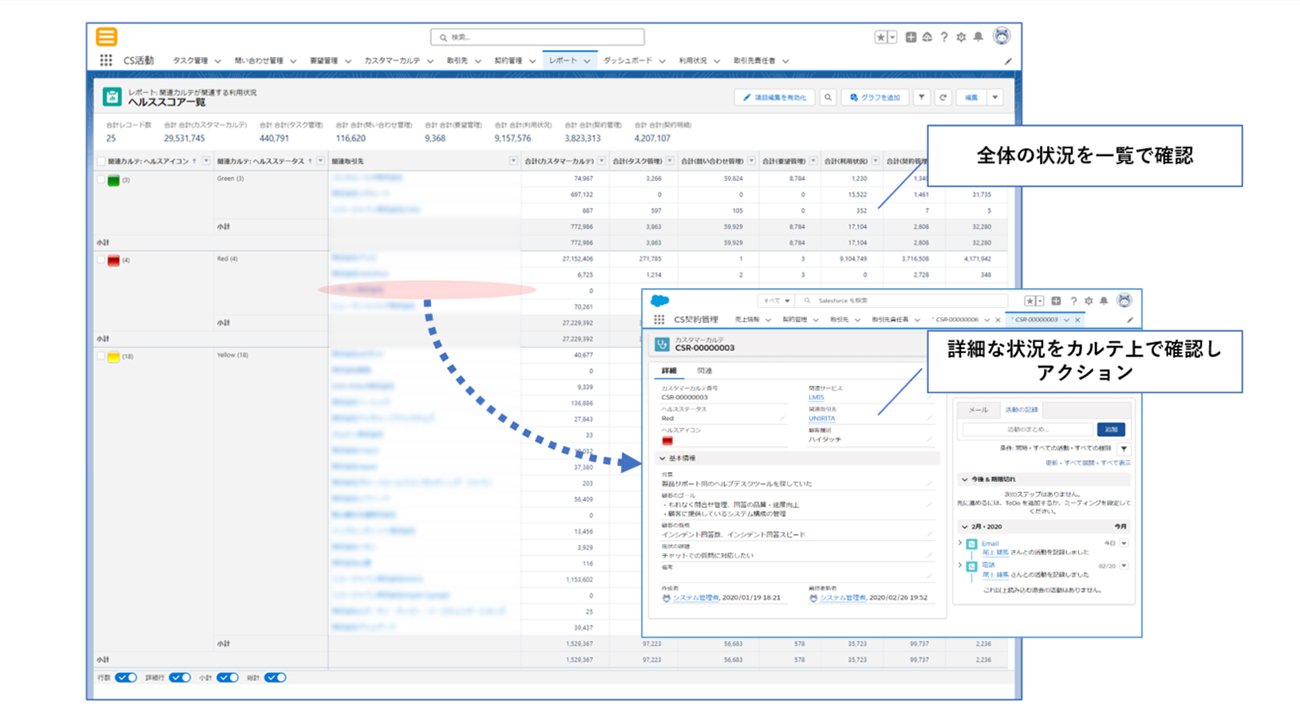
Task: Open the setup gear in the report window
Action: click(x=961, y=37)
